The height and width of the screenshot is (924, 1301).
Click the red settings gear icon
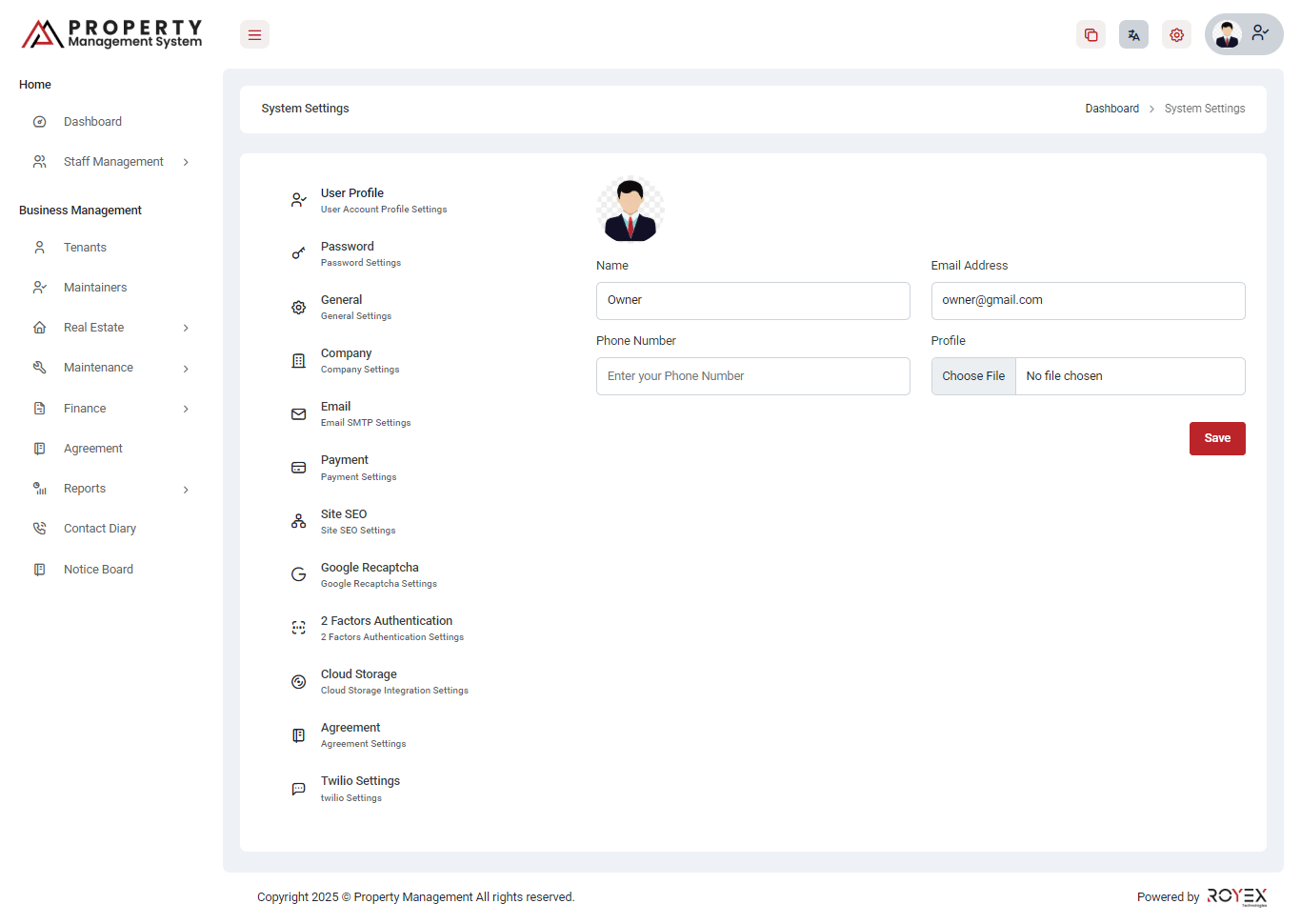click(x=1176, y=35)
